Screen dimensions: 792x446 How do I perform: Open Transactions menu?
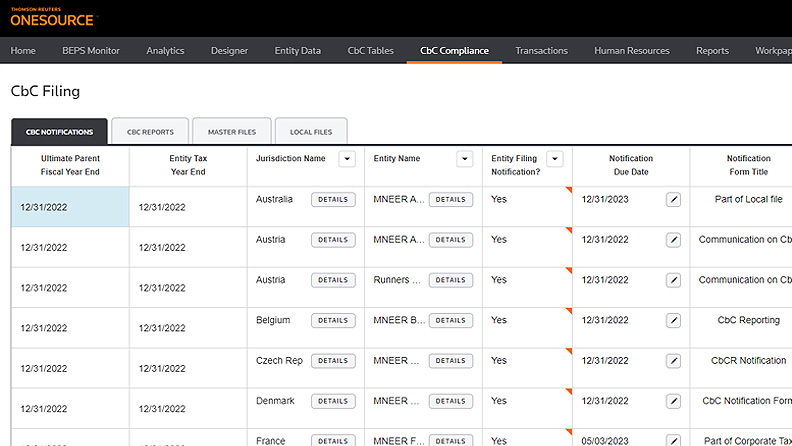click(x=541, y=51)
